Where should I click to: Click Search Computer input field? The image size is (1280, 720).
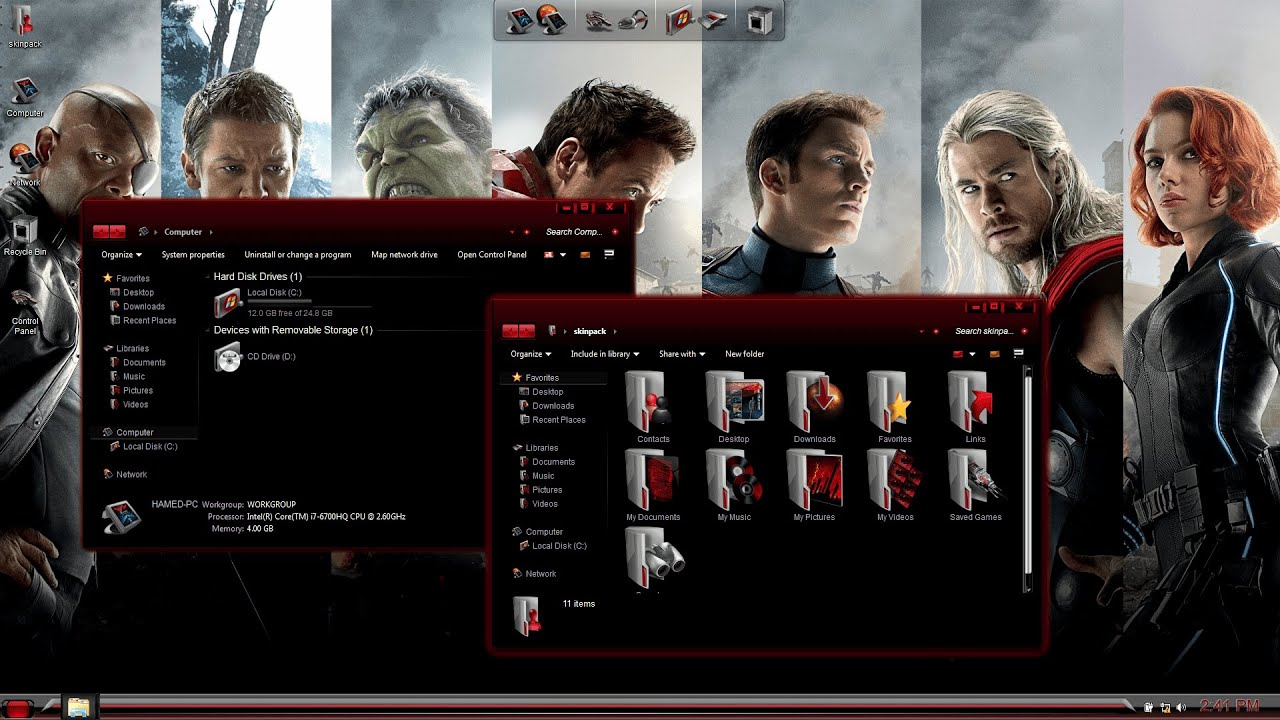point(576,232)
